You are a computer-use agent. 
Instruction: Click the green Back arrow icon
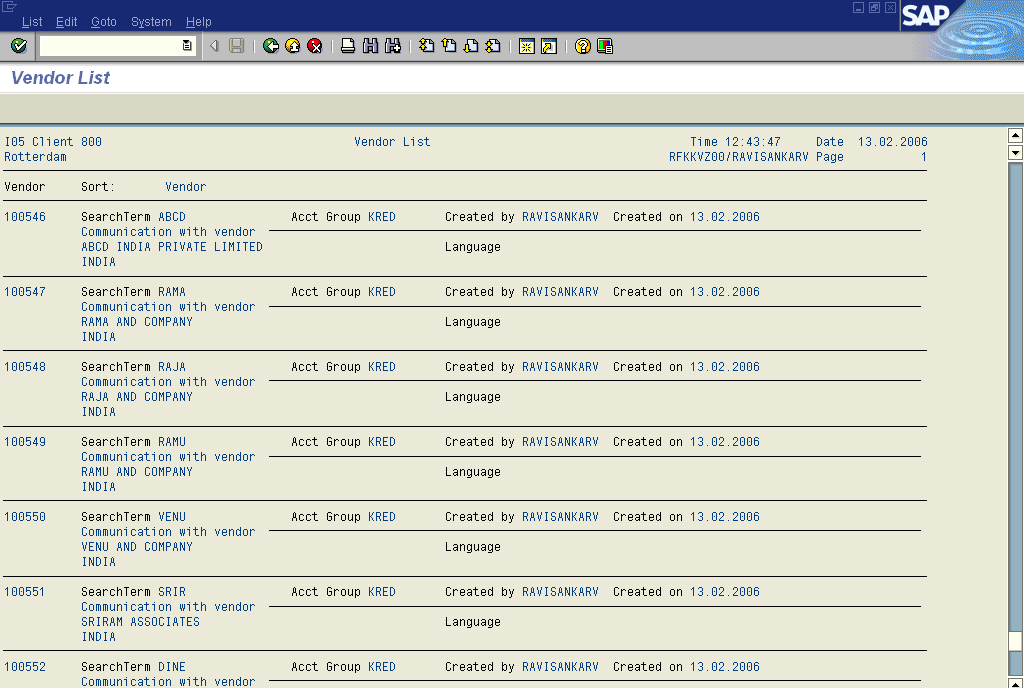pyautogui.click(x=271, y=46)
